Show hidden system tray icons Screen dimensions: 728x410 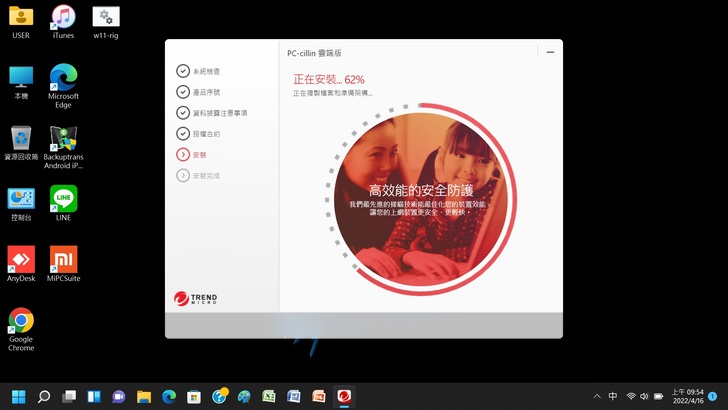tap(597, 396)
